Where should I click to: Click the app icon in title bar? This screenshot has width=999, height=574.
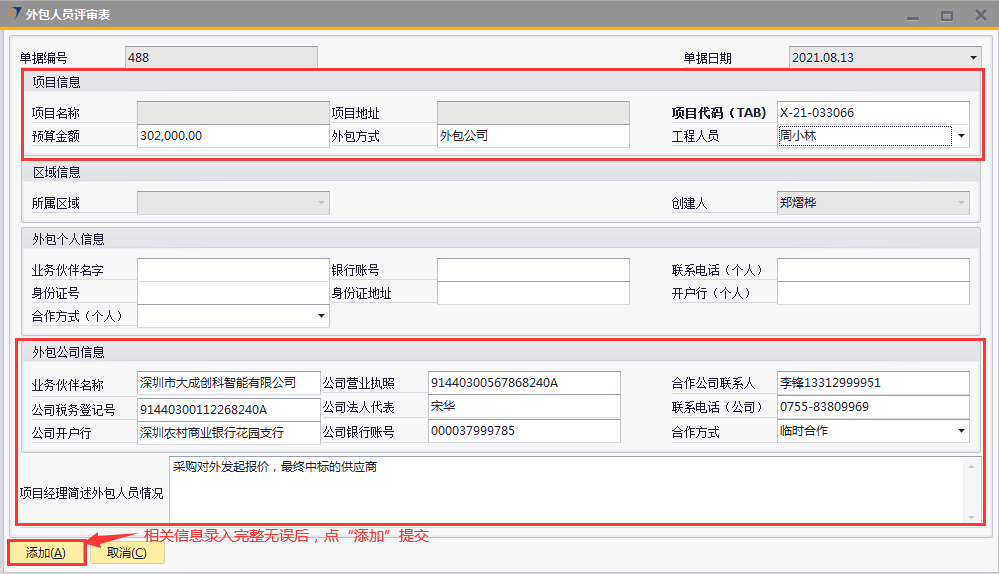click(x=13, y=15)
